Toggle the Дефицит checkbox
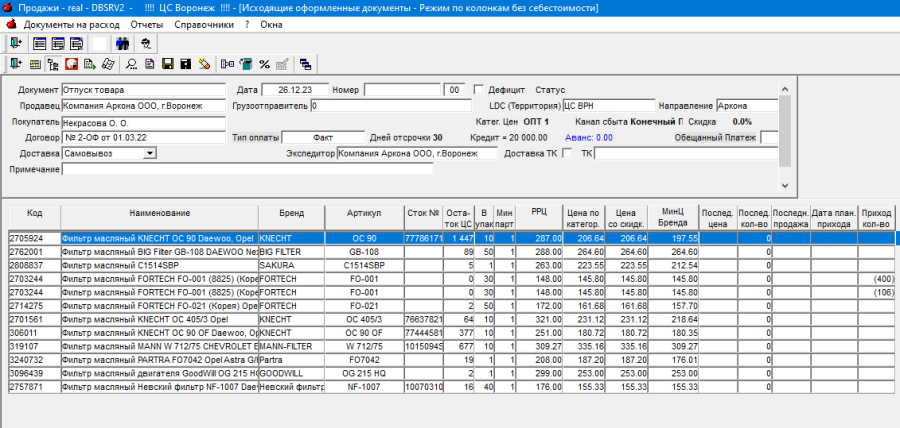Image resolution: width=900 pixels, height=428 pixels. click(479, 90)
